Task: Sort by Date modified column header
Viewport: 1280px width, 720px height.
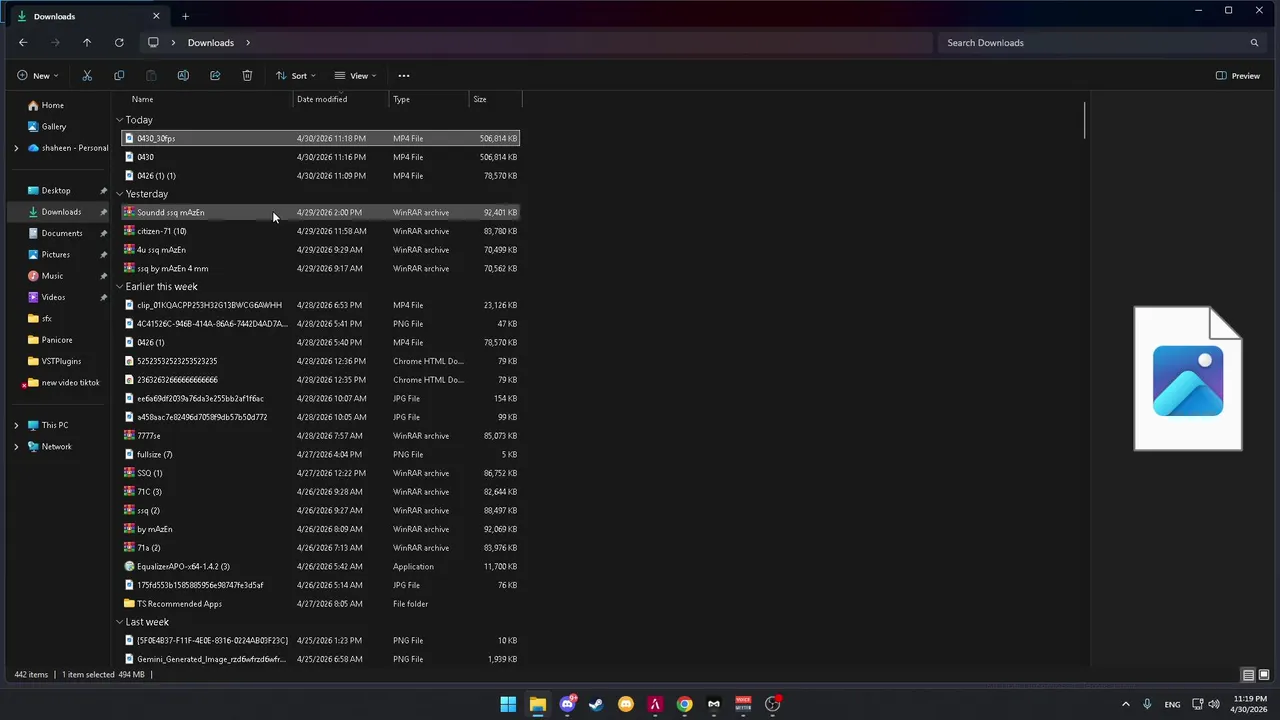Action: click(341, 99)
